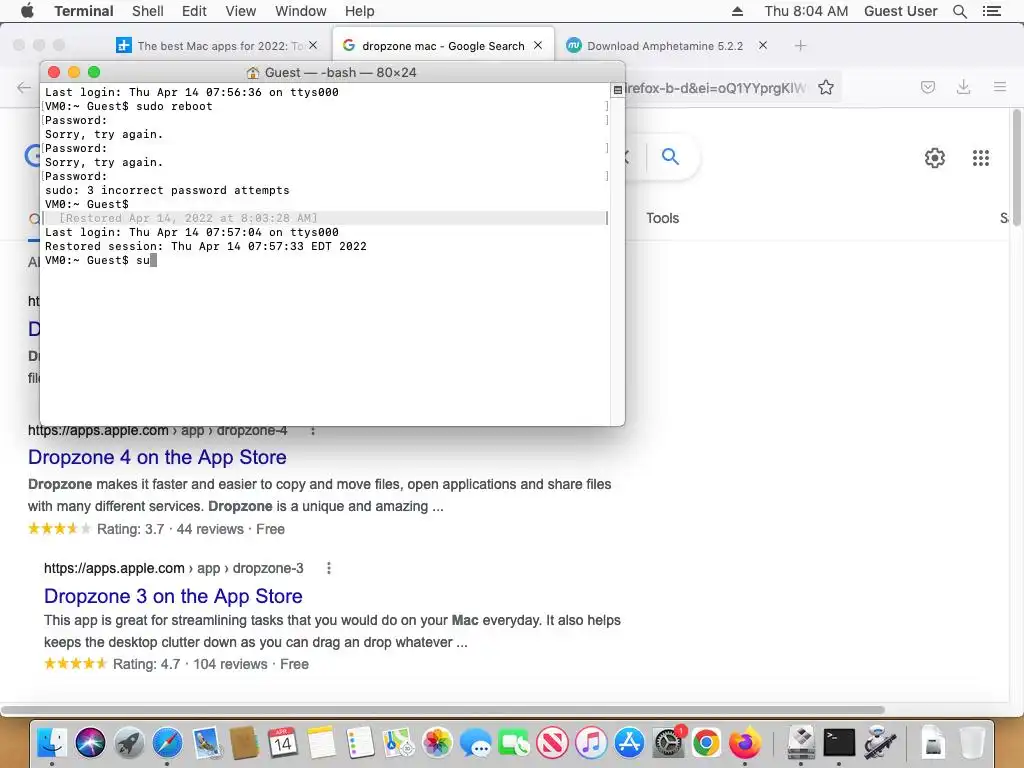
Task: Open Dropzone 3 on the App Store
Action: 173,596
